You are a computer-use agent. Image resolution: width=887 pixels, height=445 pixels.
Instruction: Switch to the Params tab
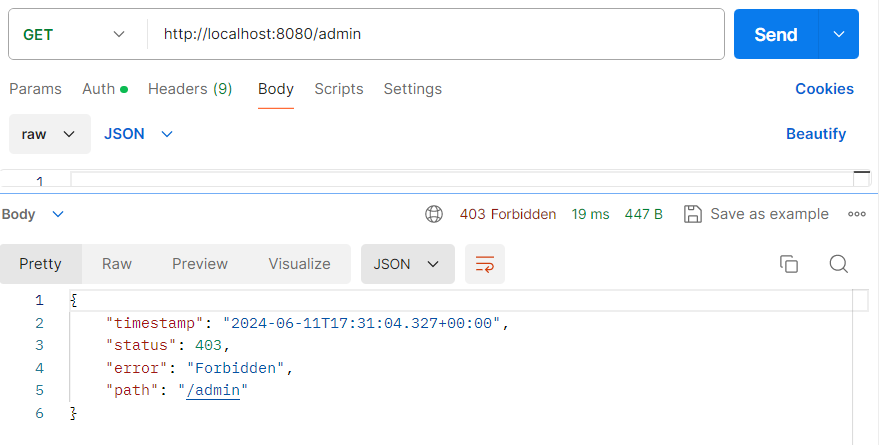pos(35,89)
